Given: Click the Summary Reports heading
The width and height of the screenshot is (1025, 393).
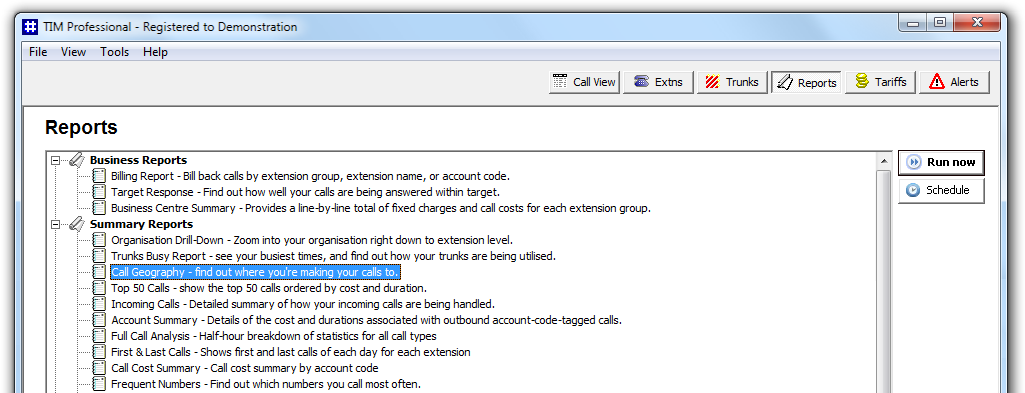Looking at the screenshot, I should [x=141, y=224].
